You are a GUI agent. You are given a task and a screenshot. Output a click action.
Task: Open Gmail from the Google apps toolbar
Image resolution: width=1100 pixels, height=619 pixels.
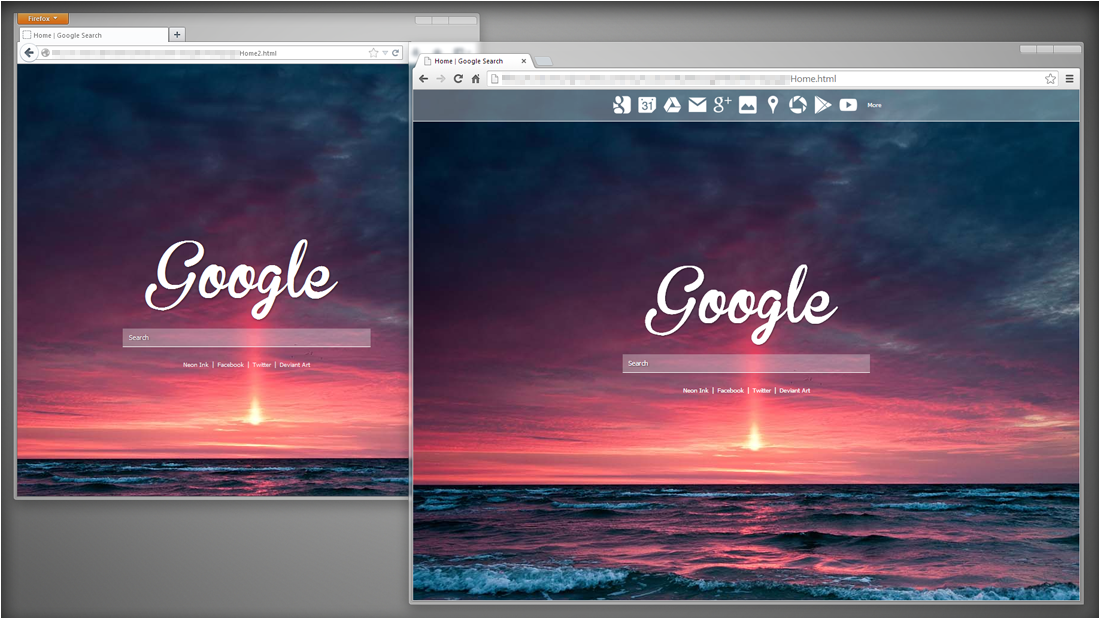(697, 104)
